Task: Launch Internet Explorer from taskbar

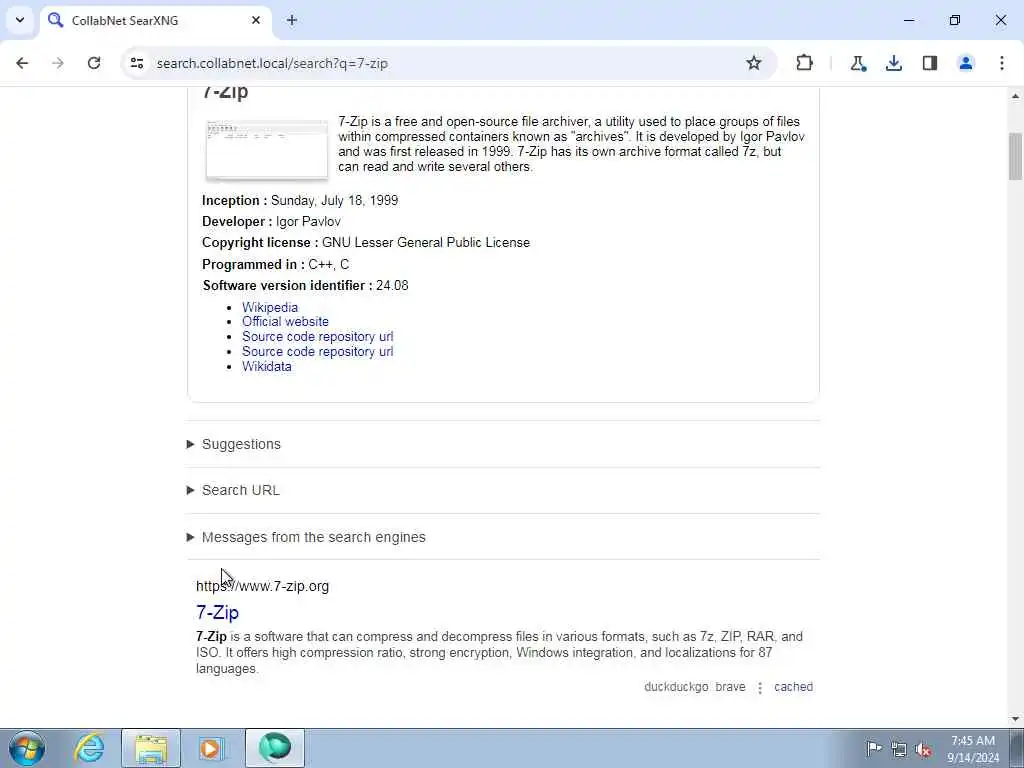Action: [x=89, y=748]
